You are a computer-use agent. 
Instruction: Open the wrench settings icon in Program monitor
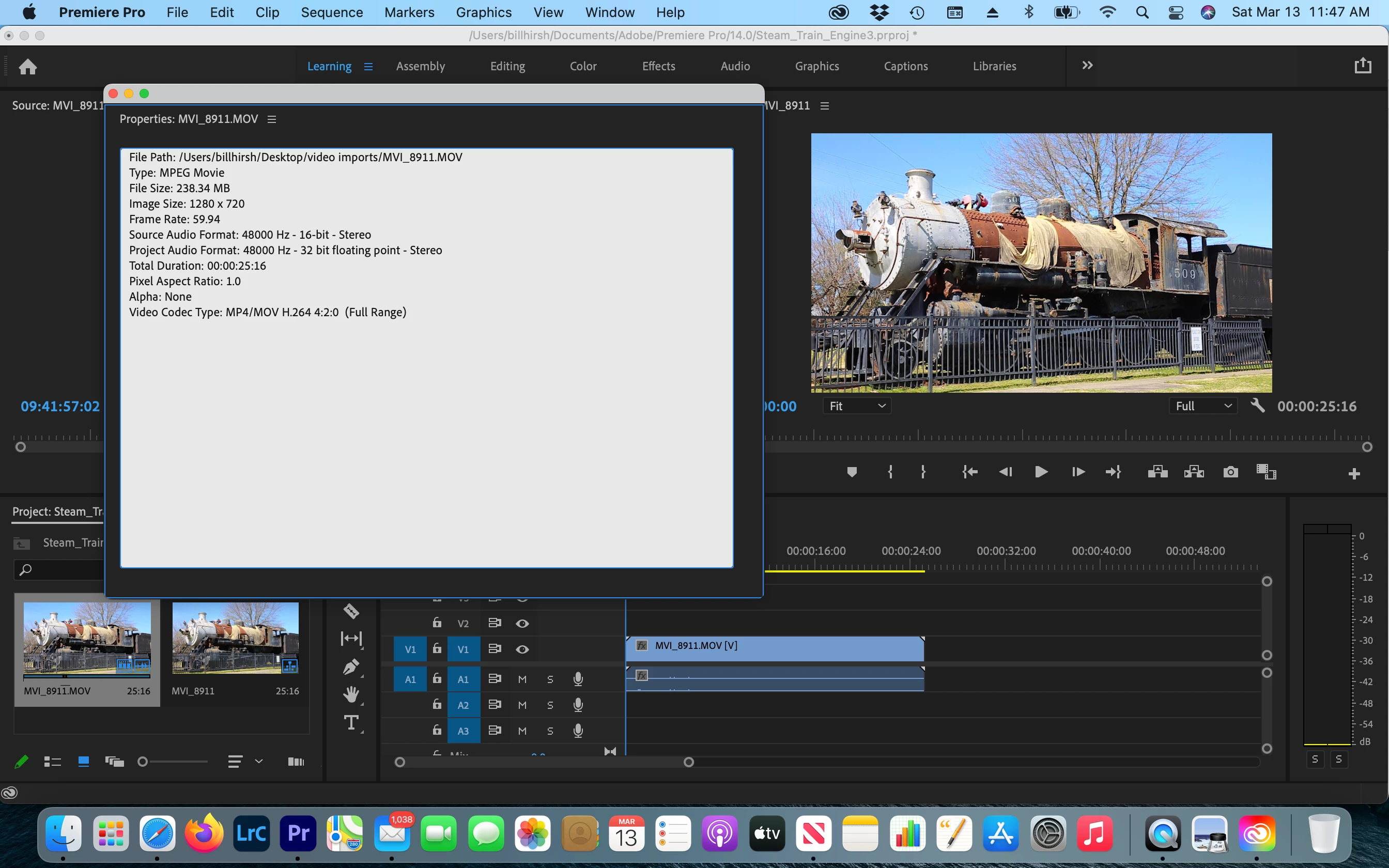pyautogui.click(x=1257, y=406)
